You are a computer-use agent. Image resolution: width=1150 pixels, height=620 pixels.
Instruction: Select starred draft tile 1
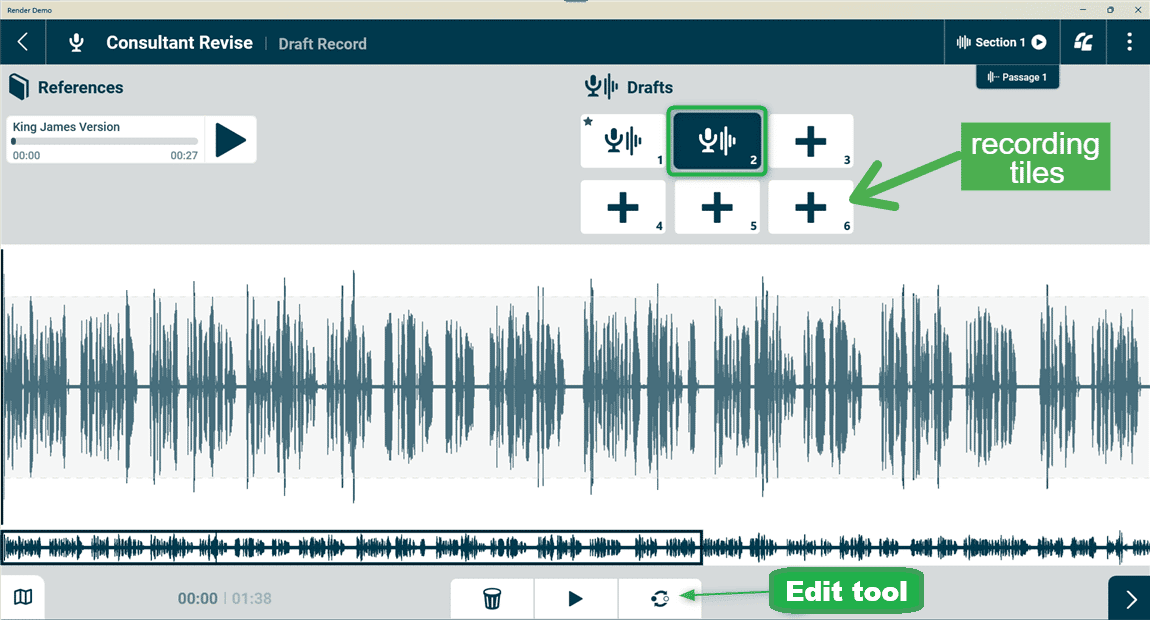[x=623, y=141]
